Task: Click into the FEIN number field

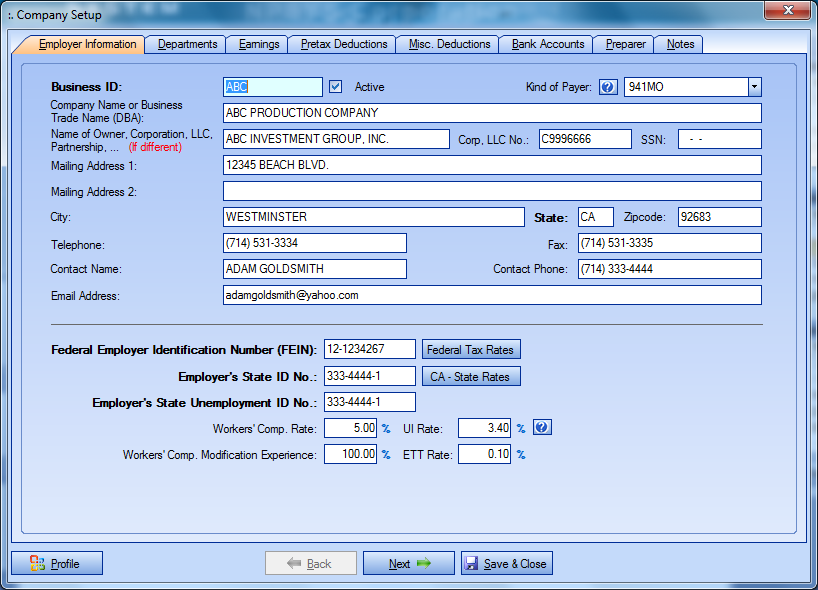Action: pyautogui.click(x=369, y=349)
